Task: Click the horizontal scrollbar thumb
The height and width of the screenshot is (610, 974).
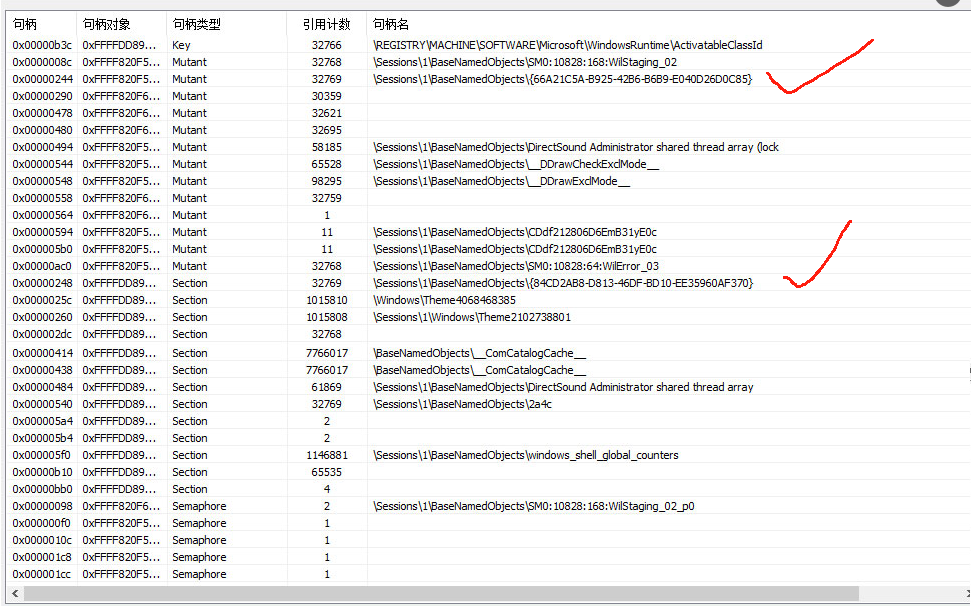Action: point(440,594)
